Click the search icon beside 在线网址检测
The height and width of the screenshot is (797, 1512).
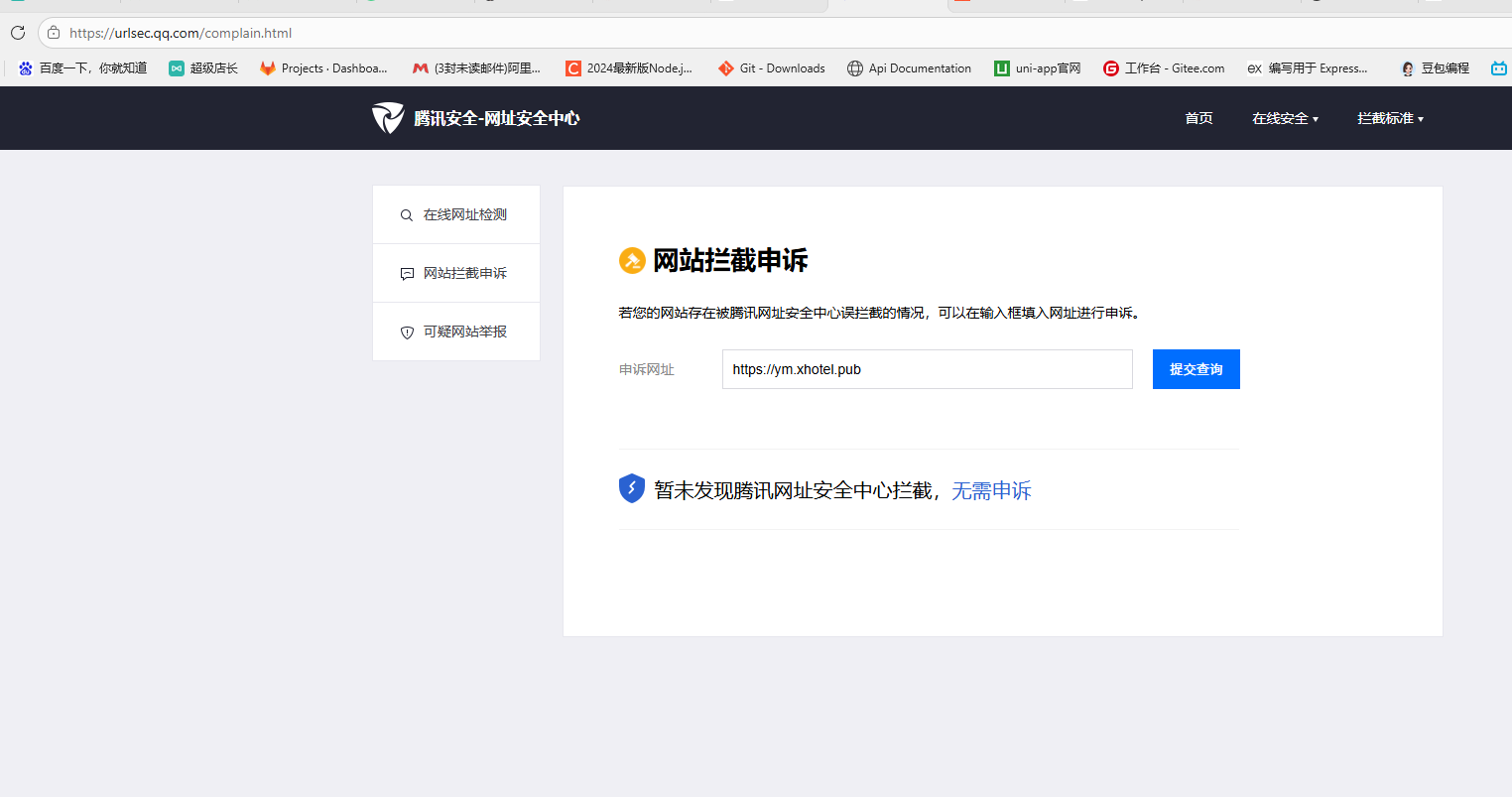point(407,215)
